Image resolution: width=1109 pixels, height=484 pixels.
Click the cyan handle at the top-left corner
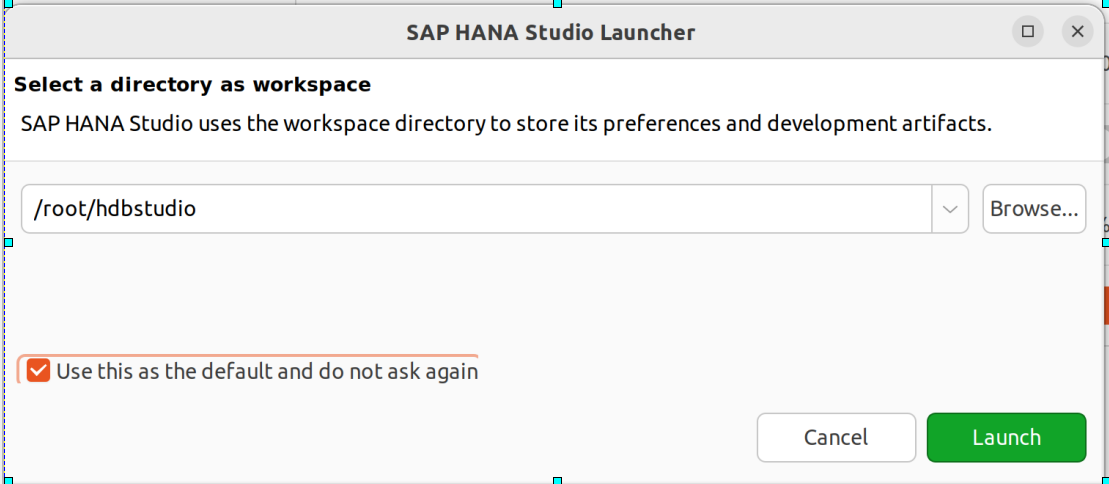tap(8, 3)
